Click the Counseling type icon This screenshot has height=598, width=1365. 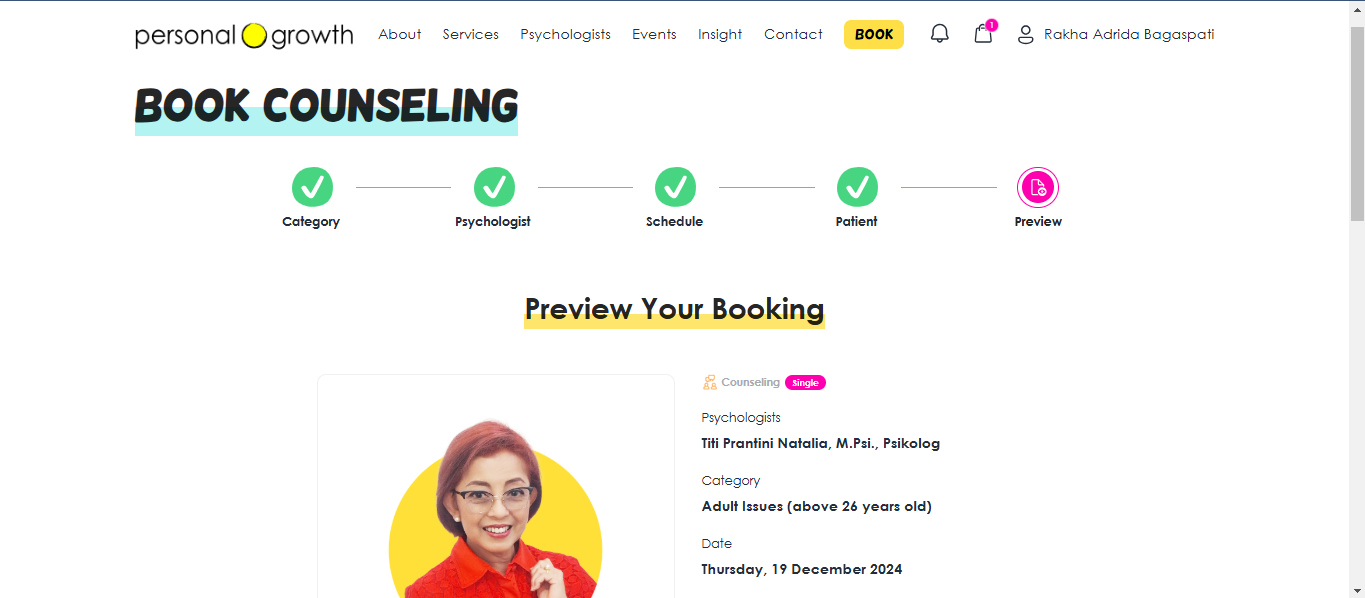click(709, 382)
